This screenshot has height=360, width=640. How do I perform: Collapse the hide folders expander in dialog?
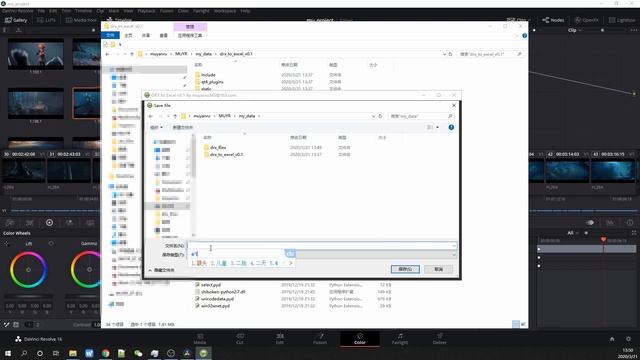[161, 270]
